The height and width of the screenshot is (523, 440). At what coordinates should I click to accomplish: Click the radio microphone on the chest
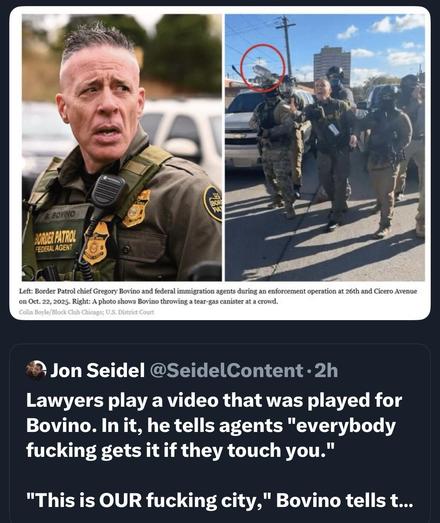[x=108, y=192]
